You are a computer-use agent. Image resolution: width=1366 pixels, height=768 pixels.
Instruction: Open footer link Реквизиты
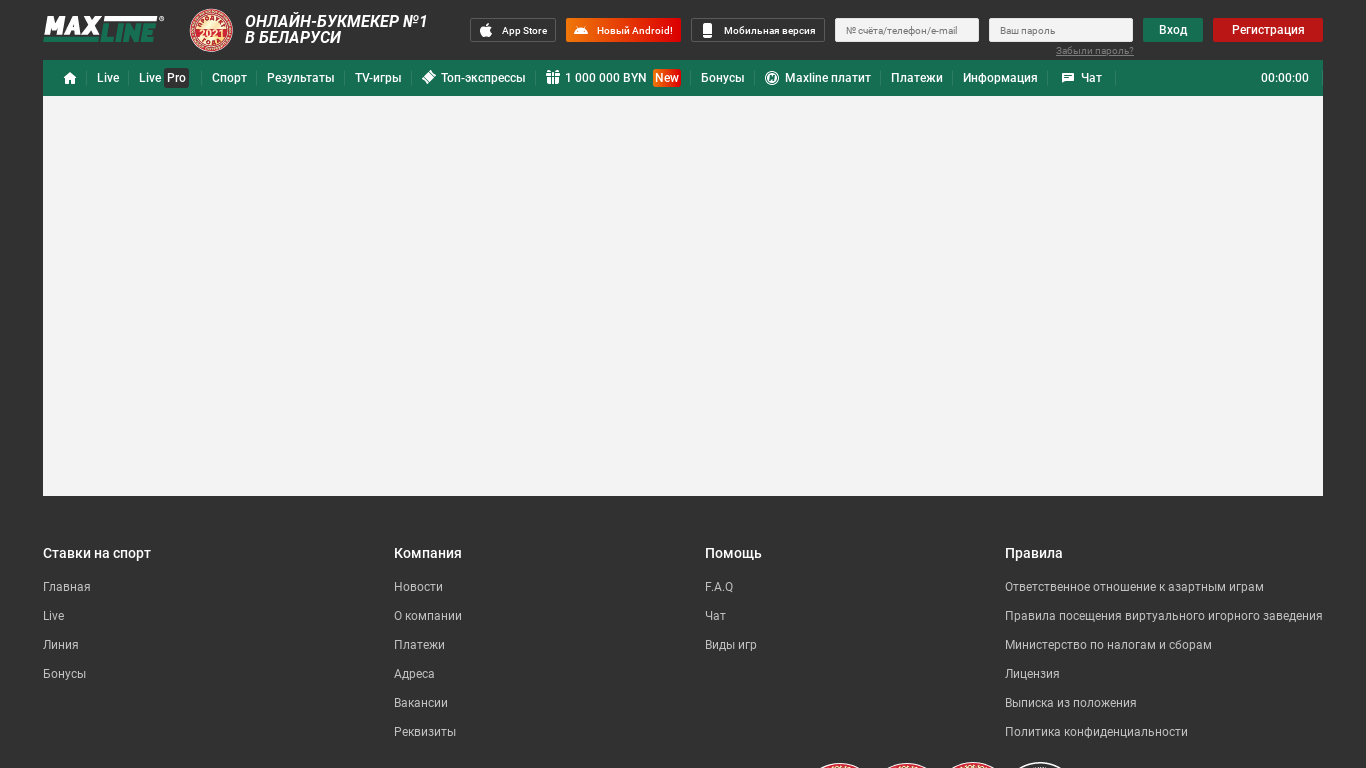click(x=425, y=732)
